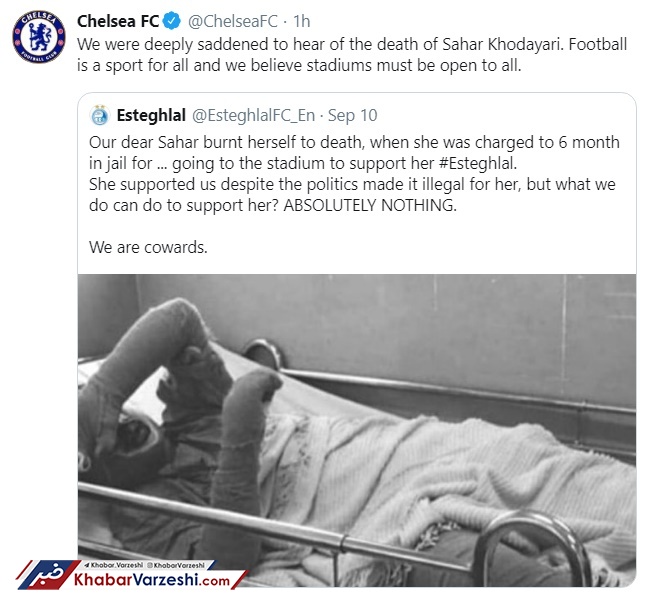Click the blue verified badge icon
Viewport: 650px width, 605px height.
172,21
